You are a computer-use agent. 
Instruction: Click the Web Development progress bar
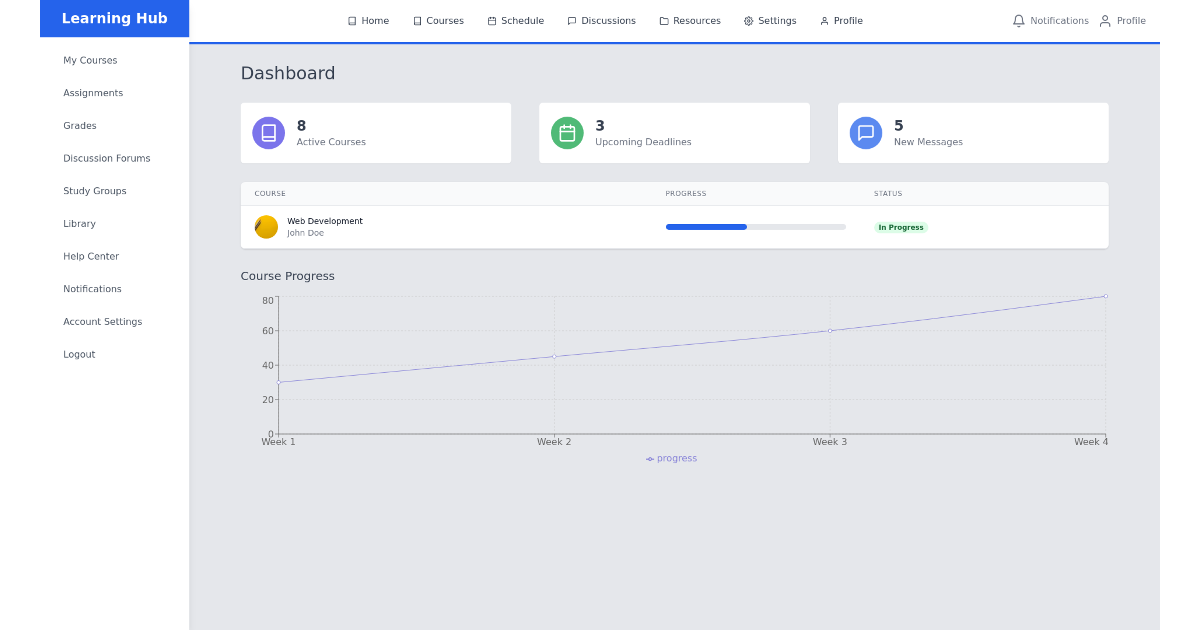tap(755, 227)
